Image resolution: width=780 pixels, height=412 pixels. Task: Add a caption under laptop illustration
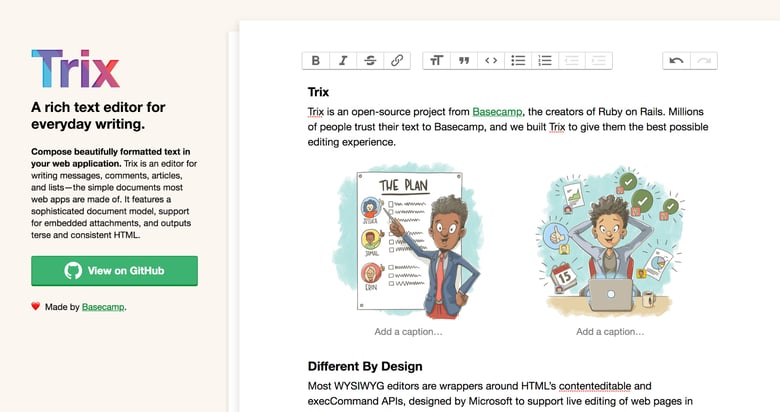pos(610,331)
